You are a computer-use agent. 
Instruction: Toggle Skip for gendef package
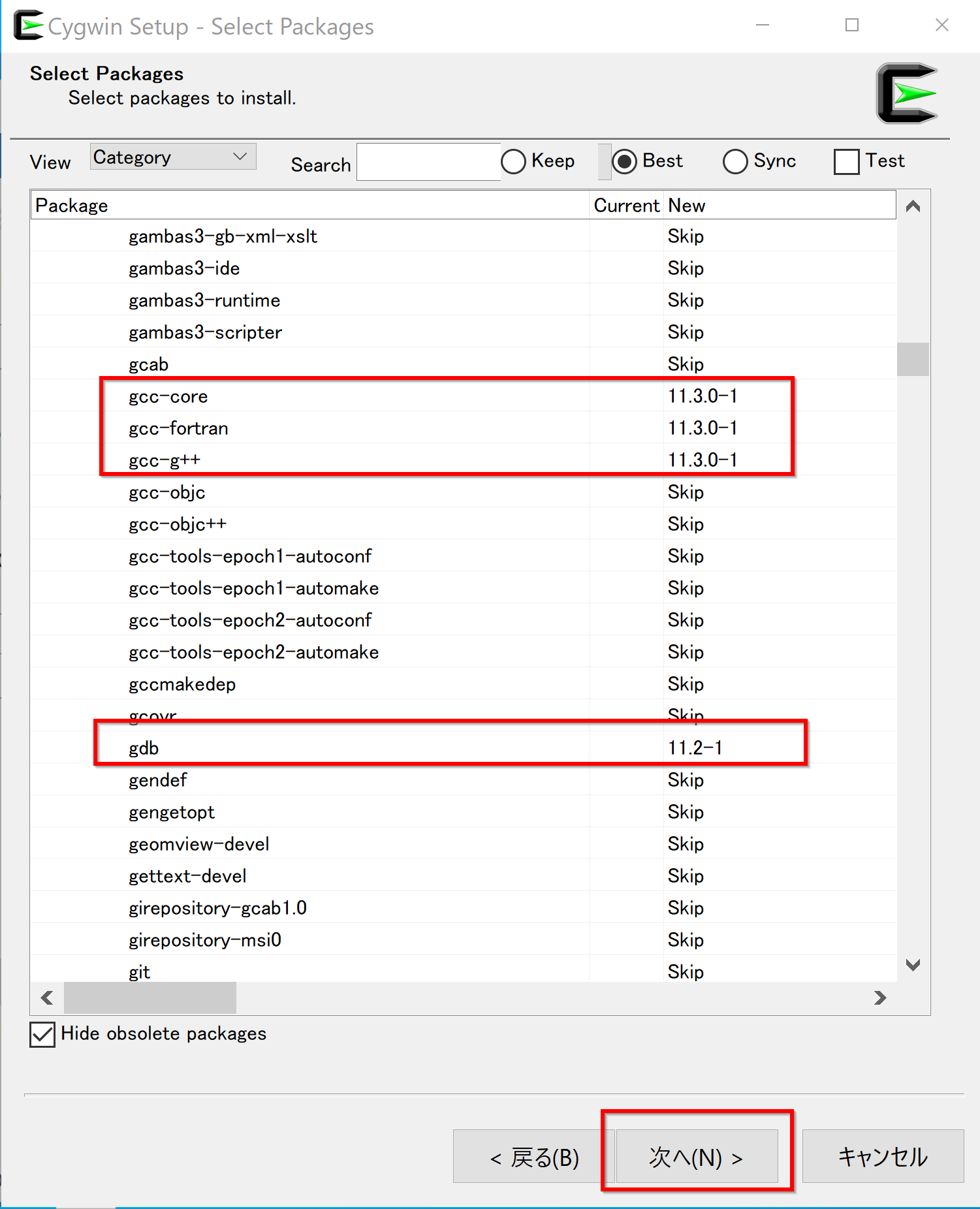click(x=686, y=780)
